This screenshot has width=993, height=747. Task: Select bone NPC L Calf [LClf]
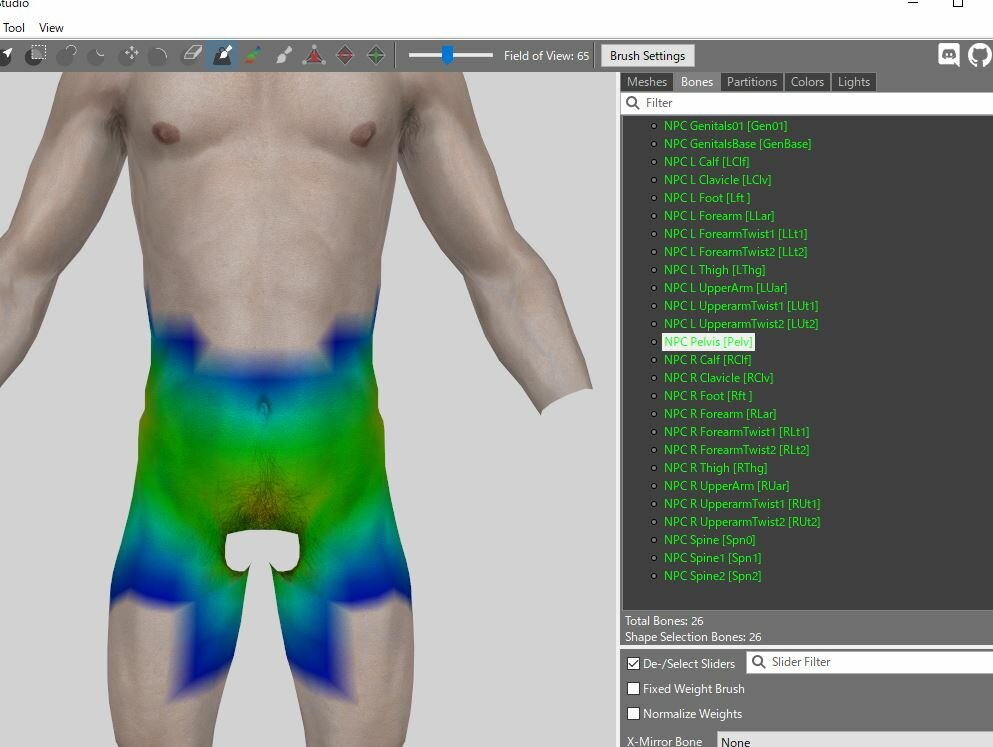click(x=706, y=162)
